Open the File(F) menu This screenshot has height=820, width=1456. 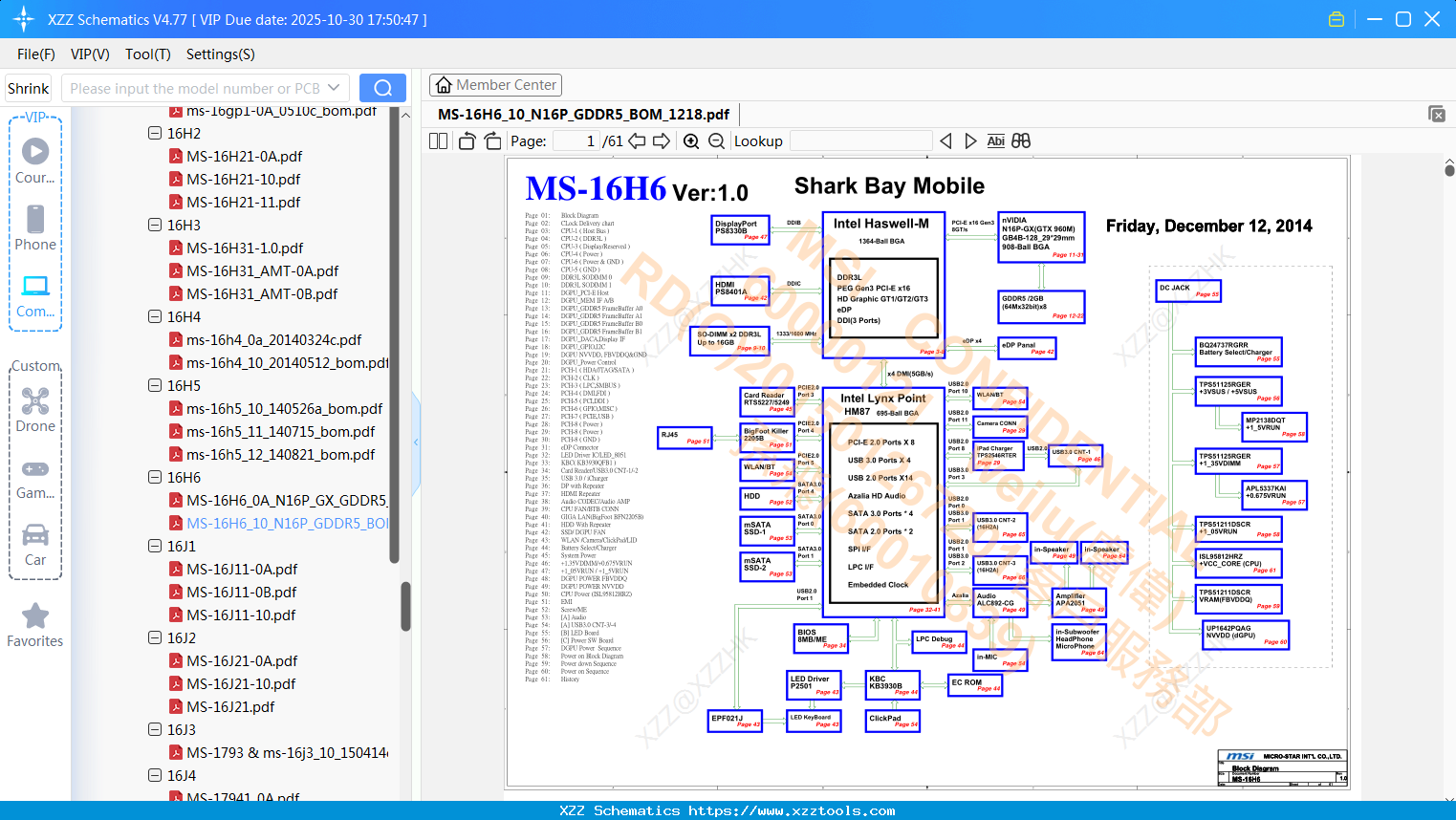tap(36, 54)
